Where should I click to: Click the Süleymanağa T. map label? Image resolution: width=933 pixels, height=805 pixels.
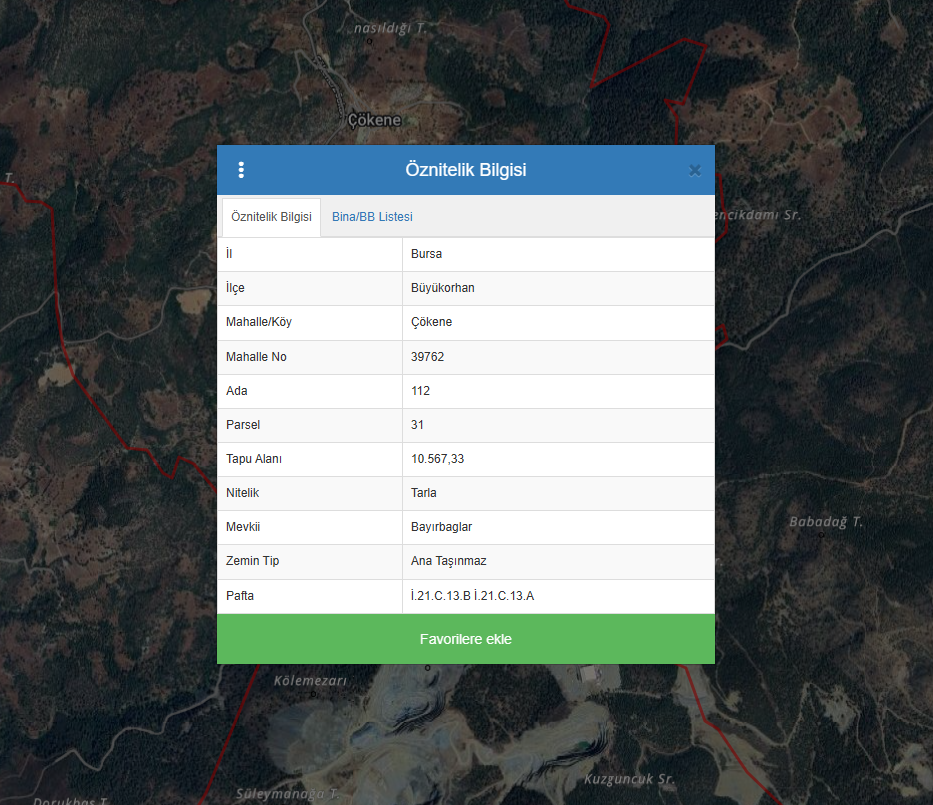click(x=283, y=794)
